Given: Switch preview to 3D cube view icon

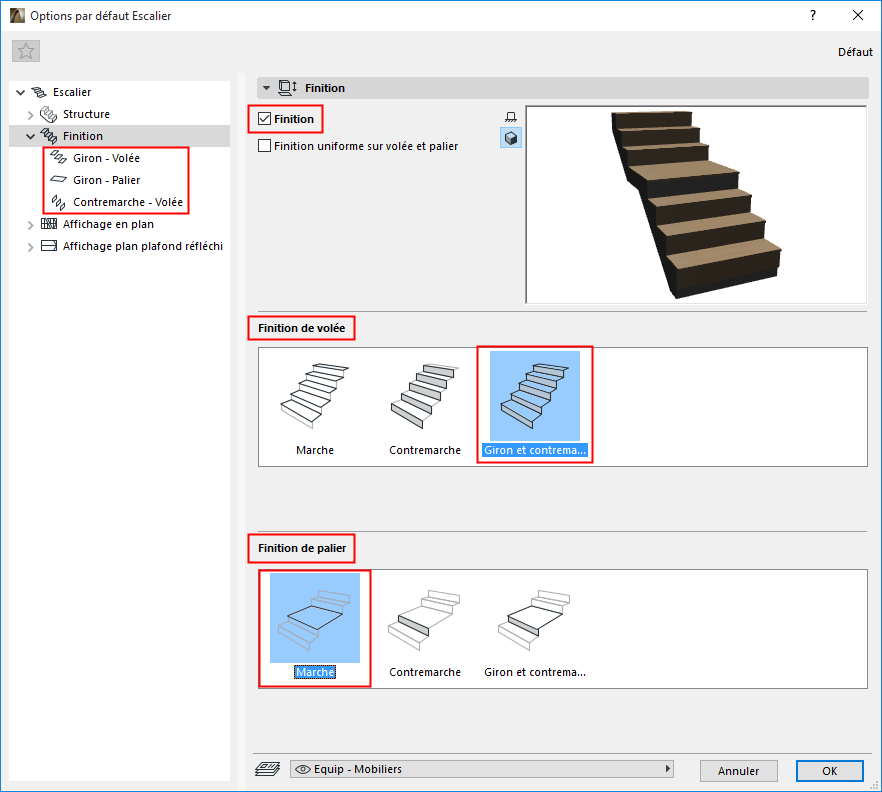Looking at the screenshot, I should (511, 138).
